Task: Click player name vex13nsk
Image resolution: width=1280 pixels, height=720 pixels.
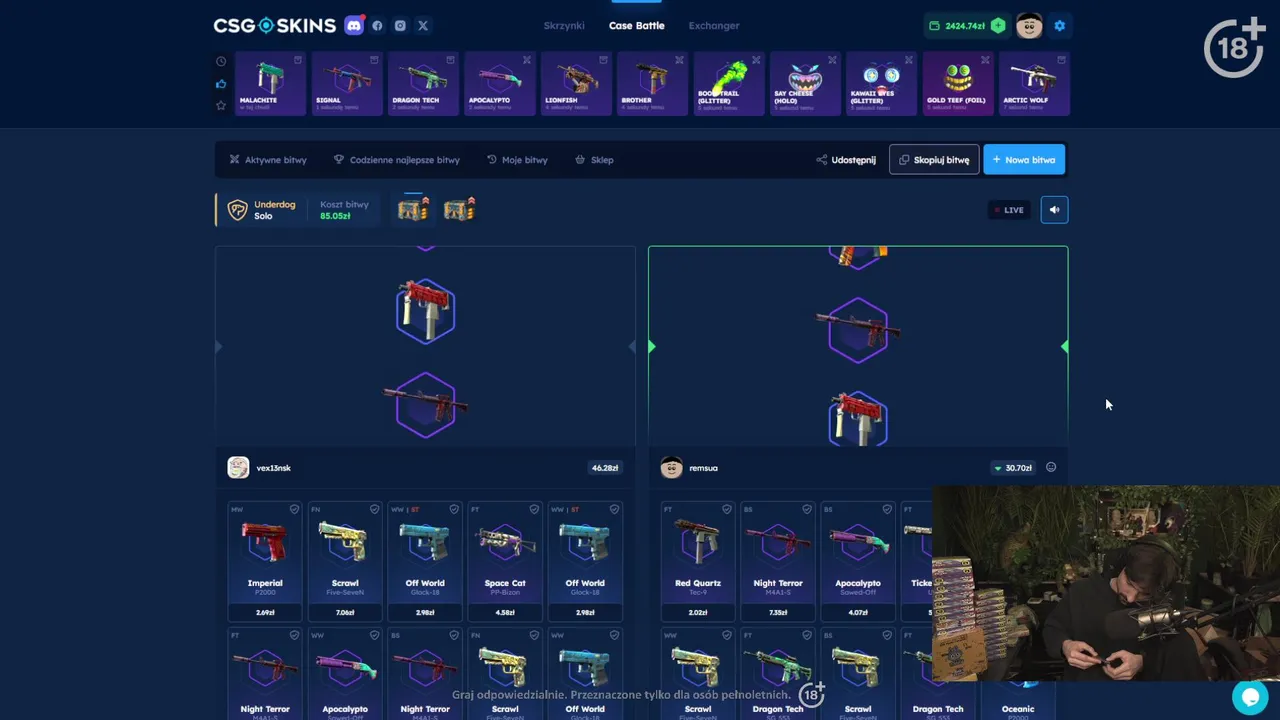Action: click(x=273, y=468)
